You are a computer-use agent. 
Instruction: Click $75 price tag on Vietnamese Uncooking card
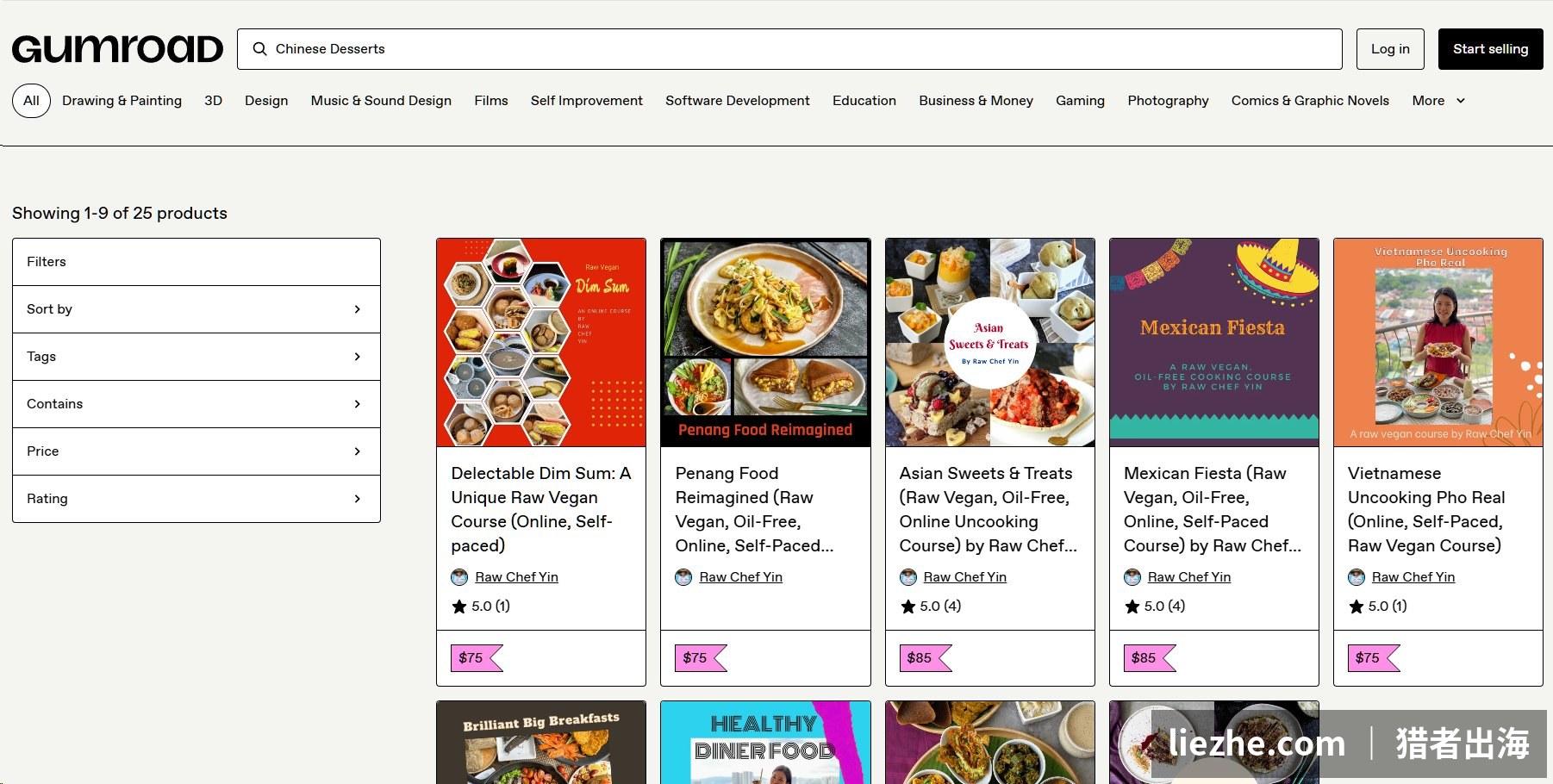1374,658
